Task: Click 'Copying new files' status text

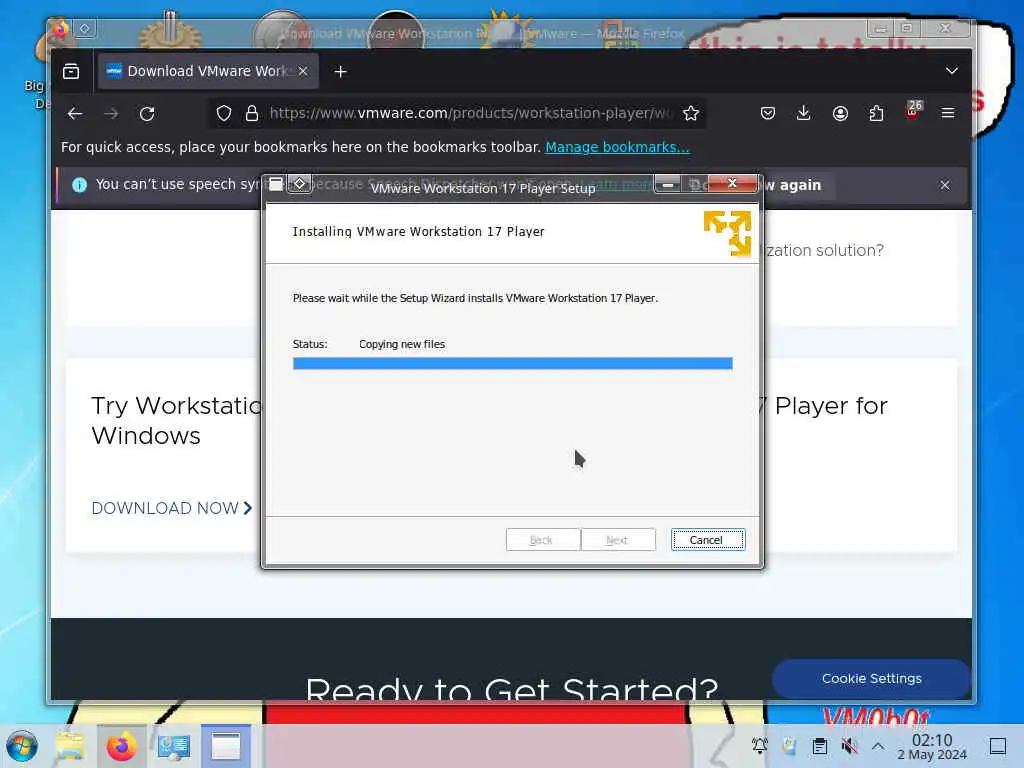Action: click(402, 344)
